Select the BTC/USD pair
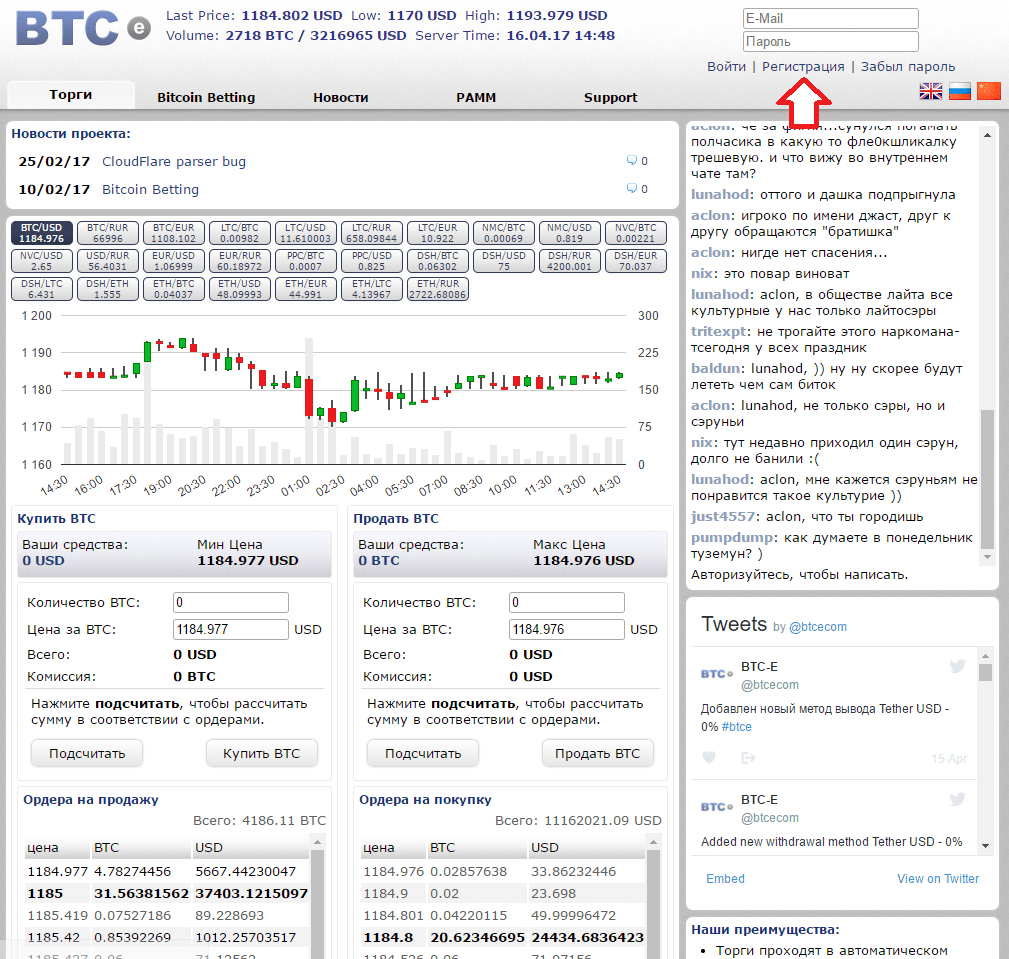The image size is (1009, 959). 42,233
